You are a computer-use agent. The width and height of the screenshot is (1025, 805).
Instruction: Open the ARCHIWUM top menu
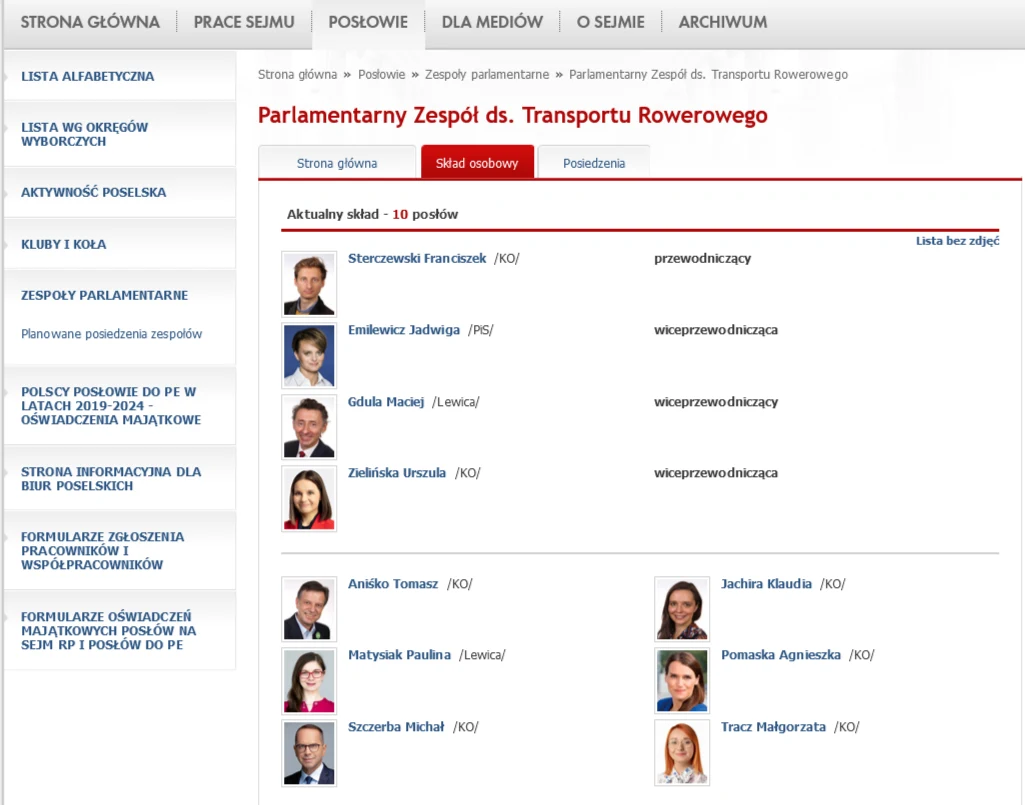coord(723,22)
